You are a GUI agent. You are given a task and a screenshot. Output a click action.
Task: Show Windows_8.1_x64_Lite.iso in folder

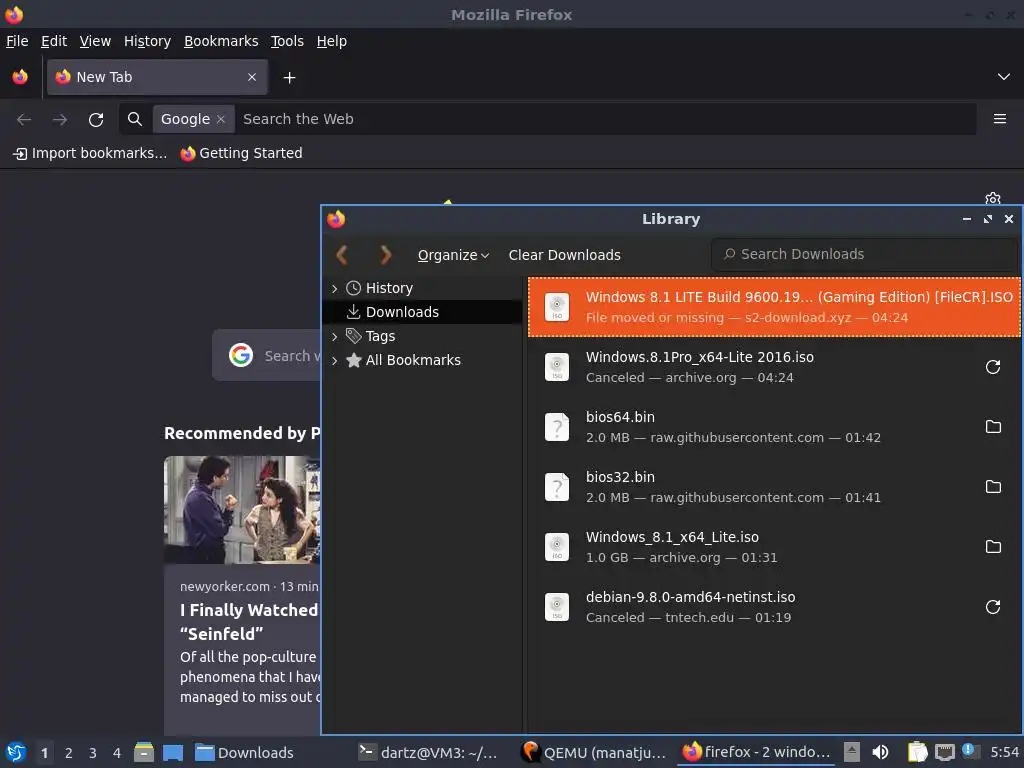pos(993,547)
